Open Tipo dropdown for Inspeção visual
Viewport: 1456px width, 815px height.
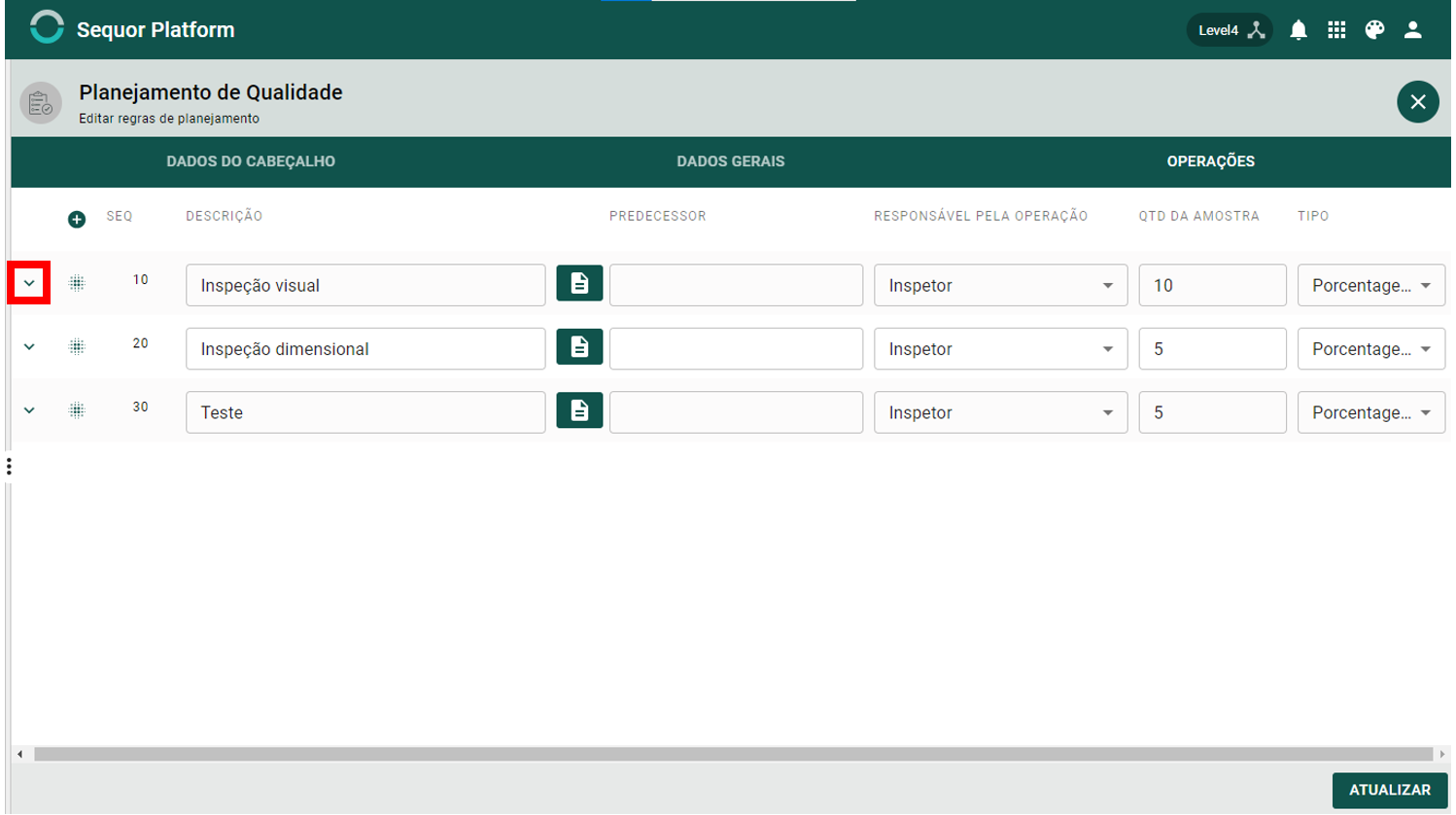pyautogui.click(x=1370, y=285)
